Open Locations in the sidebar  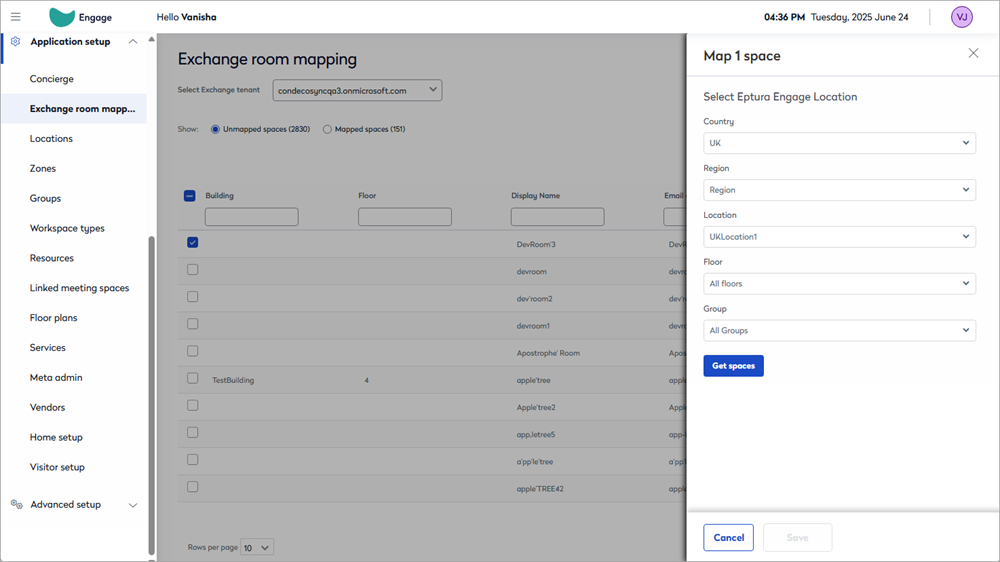[51, 138]
